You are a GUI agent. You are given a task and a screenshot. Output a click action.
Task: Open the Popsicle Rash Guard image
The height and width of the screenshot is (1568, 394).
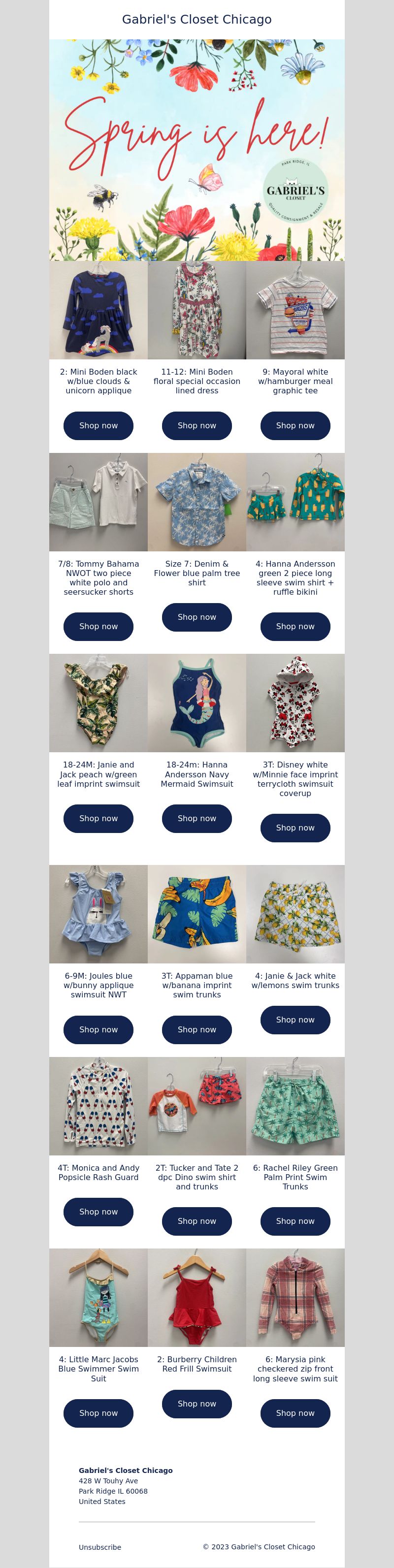click(x=98, y=1106)
